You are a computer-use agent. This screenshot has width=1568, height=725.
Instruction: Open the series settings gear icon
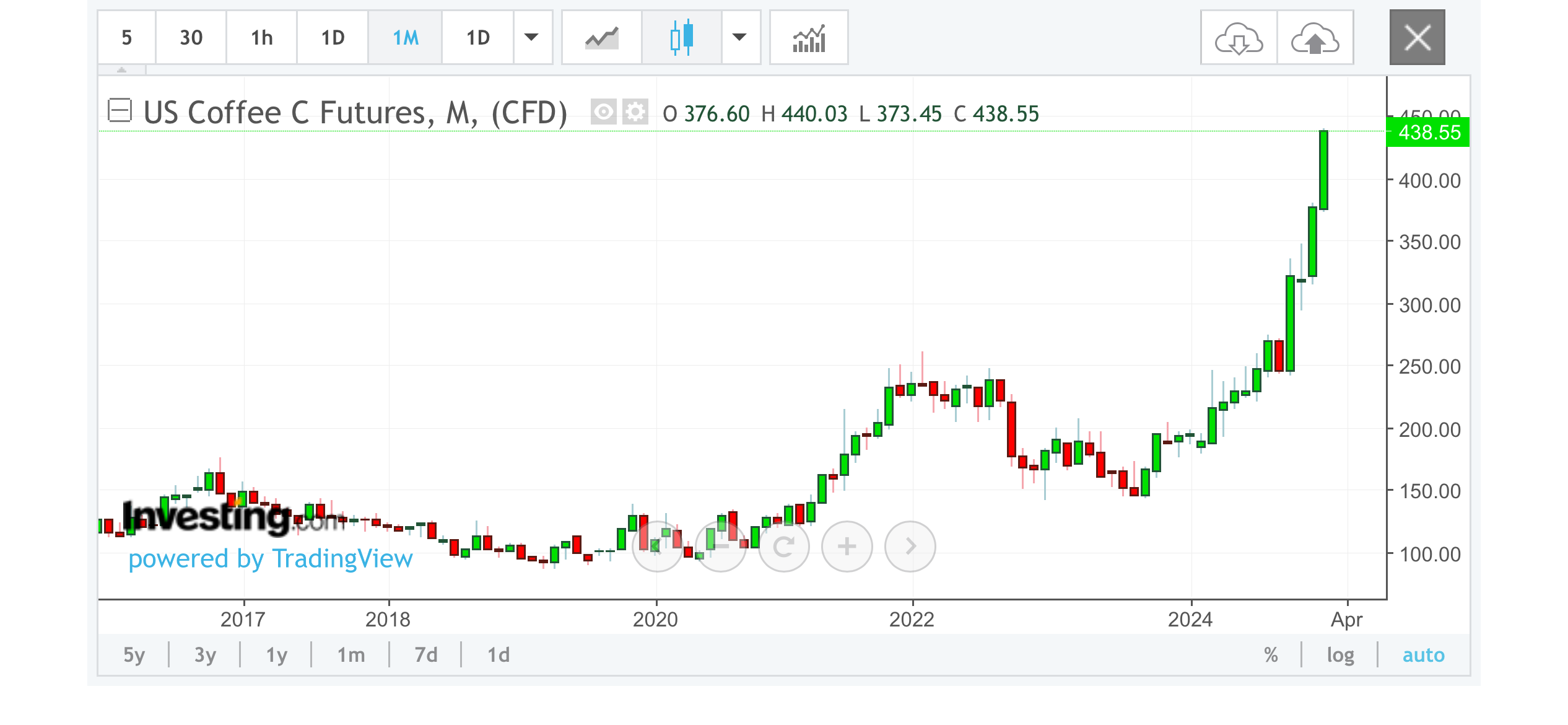pyautogui.click(x=635, y=112)
